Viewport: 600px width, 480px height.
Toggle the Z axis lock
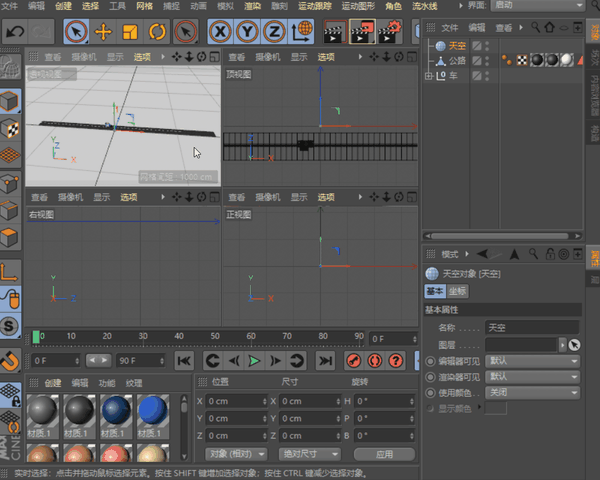pos(274,33)
